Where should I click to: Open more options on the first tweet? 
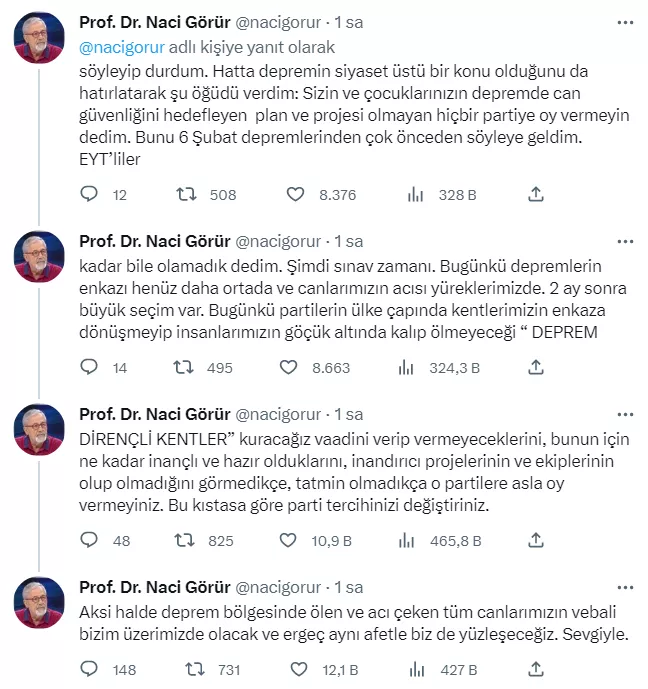click(x=625, y=21)
